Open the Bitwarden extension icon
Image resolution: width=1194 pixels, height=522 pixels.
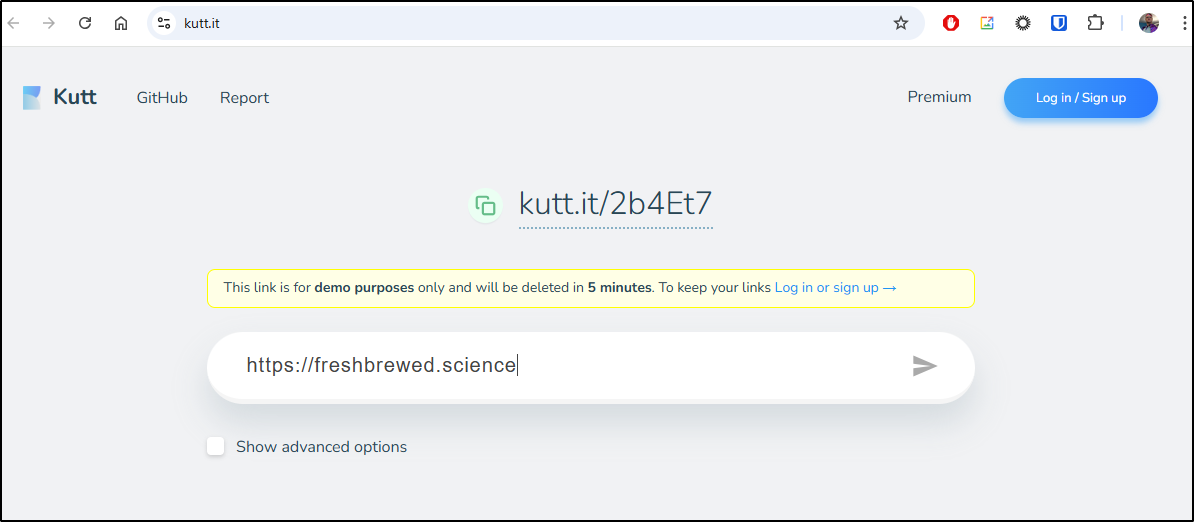(x=1058, y=24)
